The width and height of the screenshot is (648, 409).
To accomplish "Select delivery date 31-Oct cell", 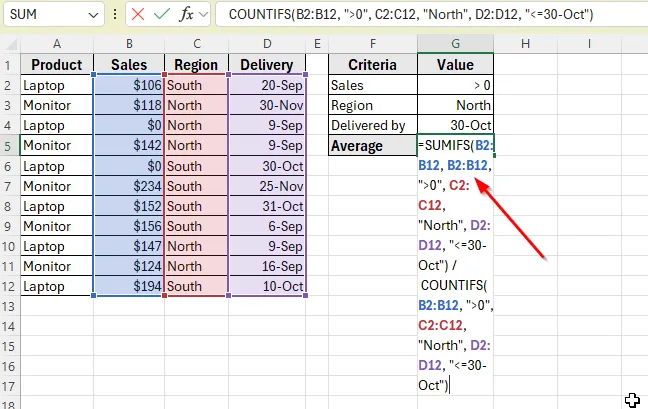I will 267,206.
